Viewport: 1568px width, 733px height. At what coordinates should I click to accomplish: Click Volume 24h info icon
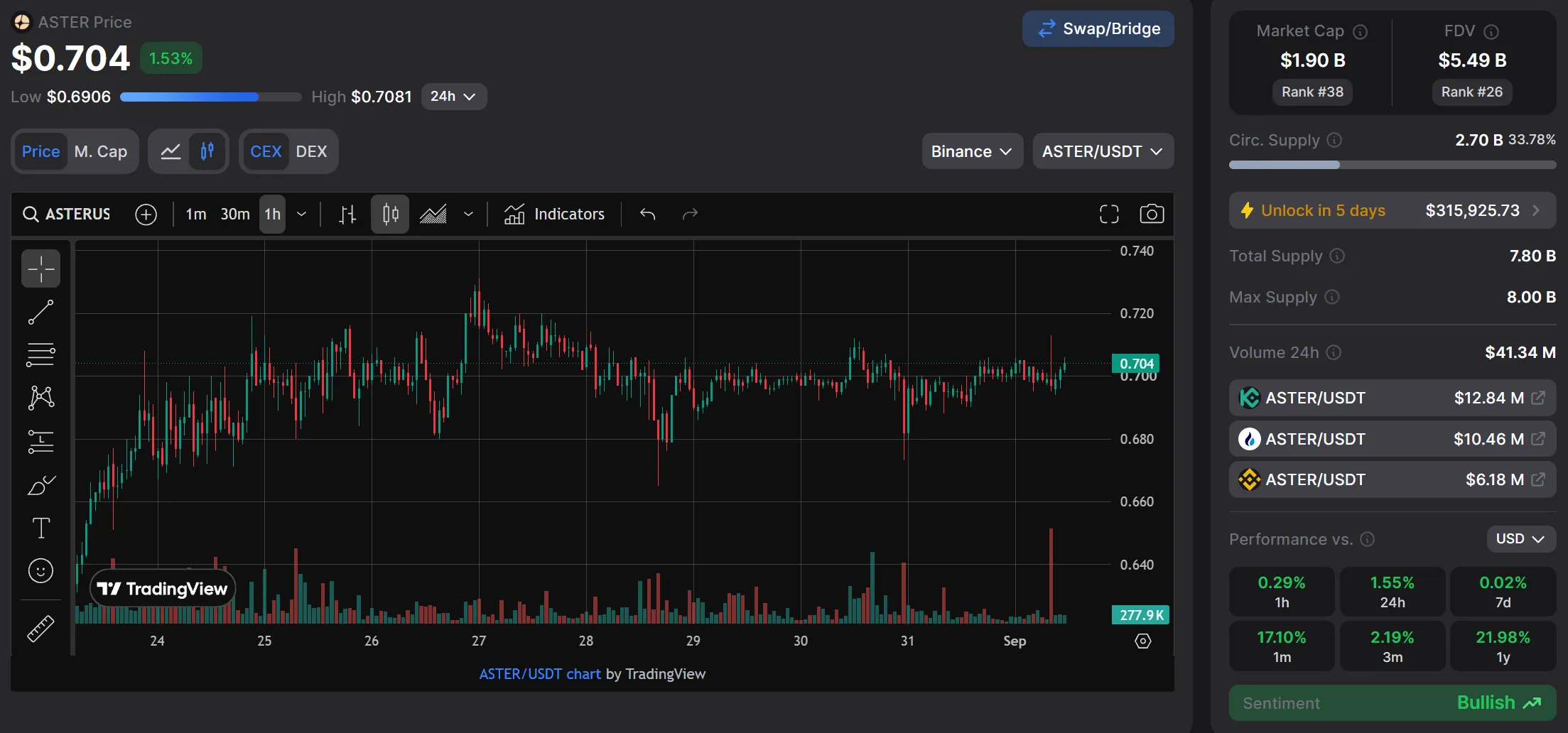(1334, 352)
